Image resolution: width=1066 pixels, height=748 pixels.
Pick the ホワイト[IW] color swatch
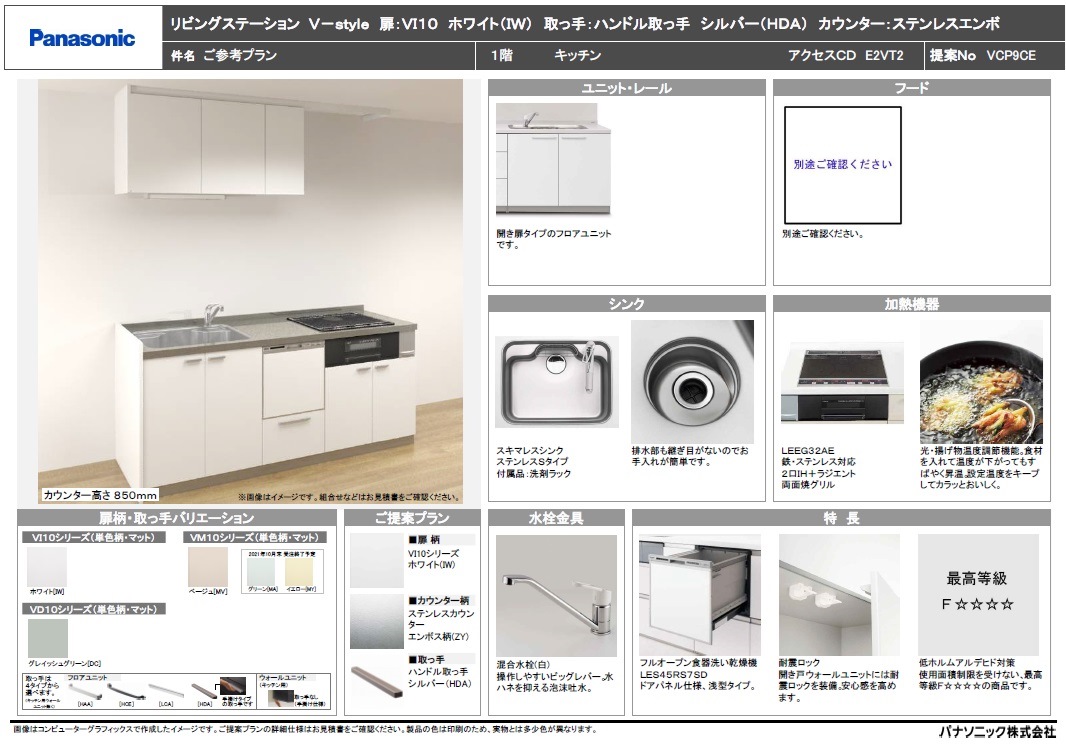[x=47, y=567]
